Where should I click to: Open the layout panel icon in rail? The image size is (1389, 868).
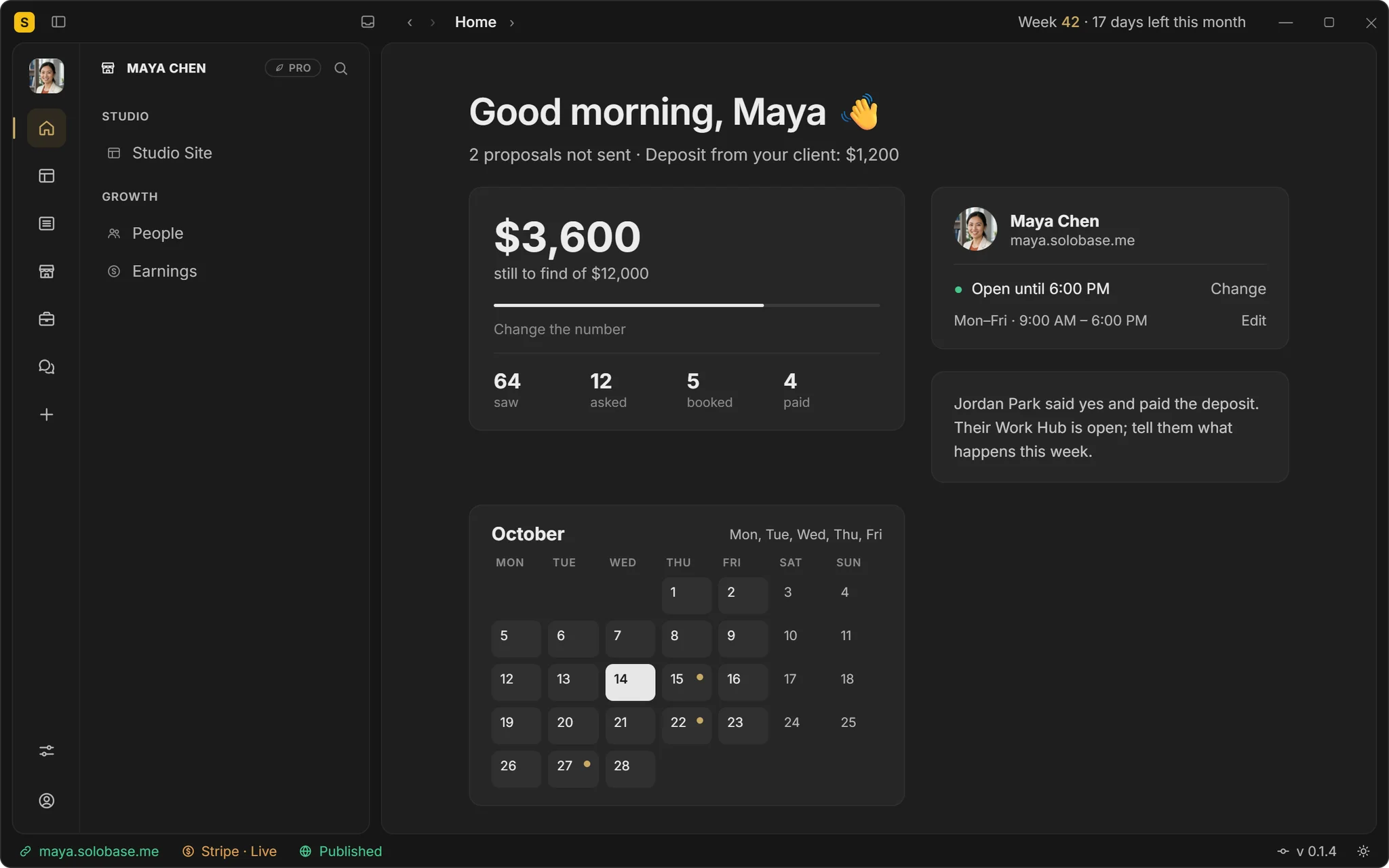(46, 176)
